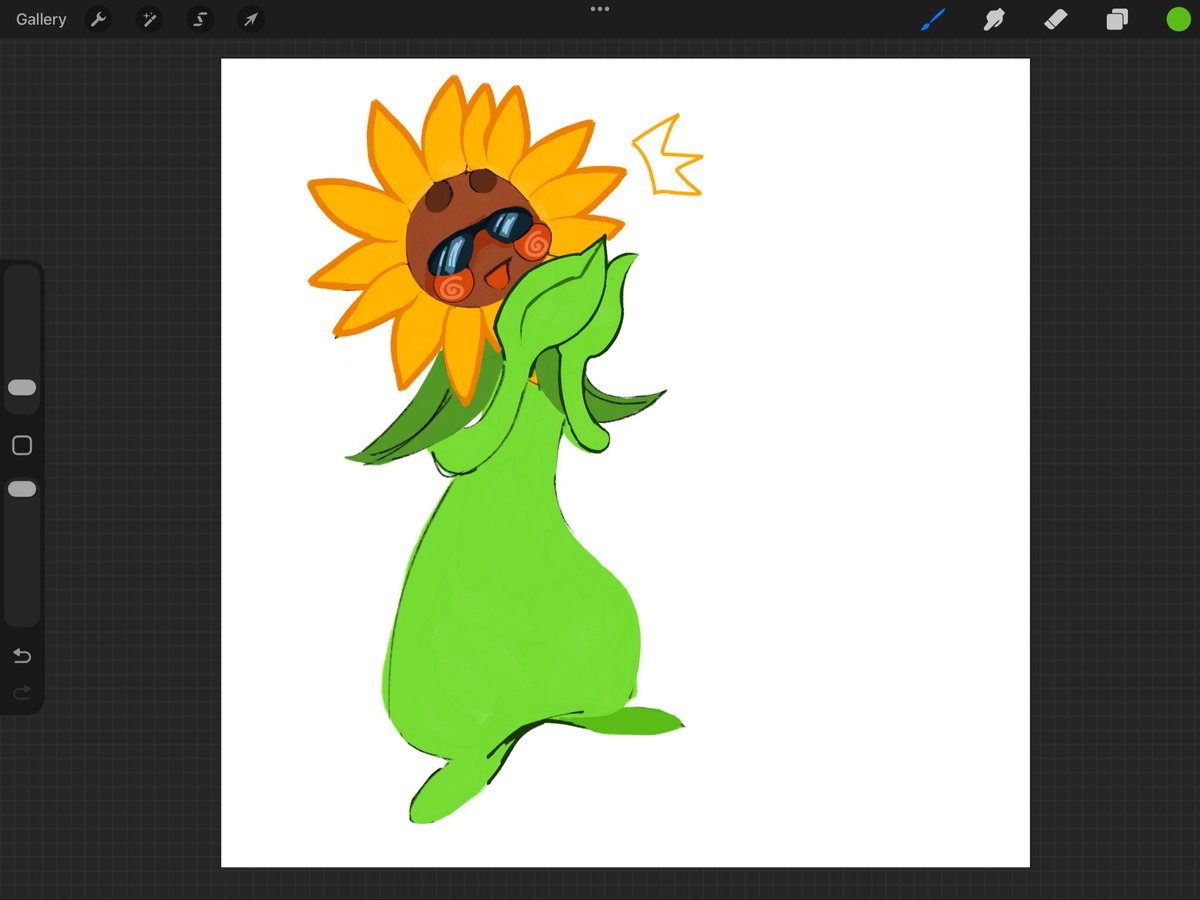Open the active green color swatch
This screenshot has height=900, width=1200.
pyautogui.click(x=1178, y=19)
